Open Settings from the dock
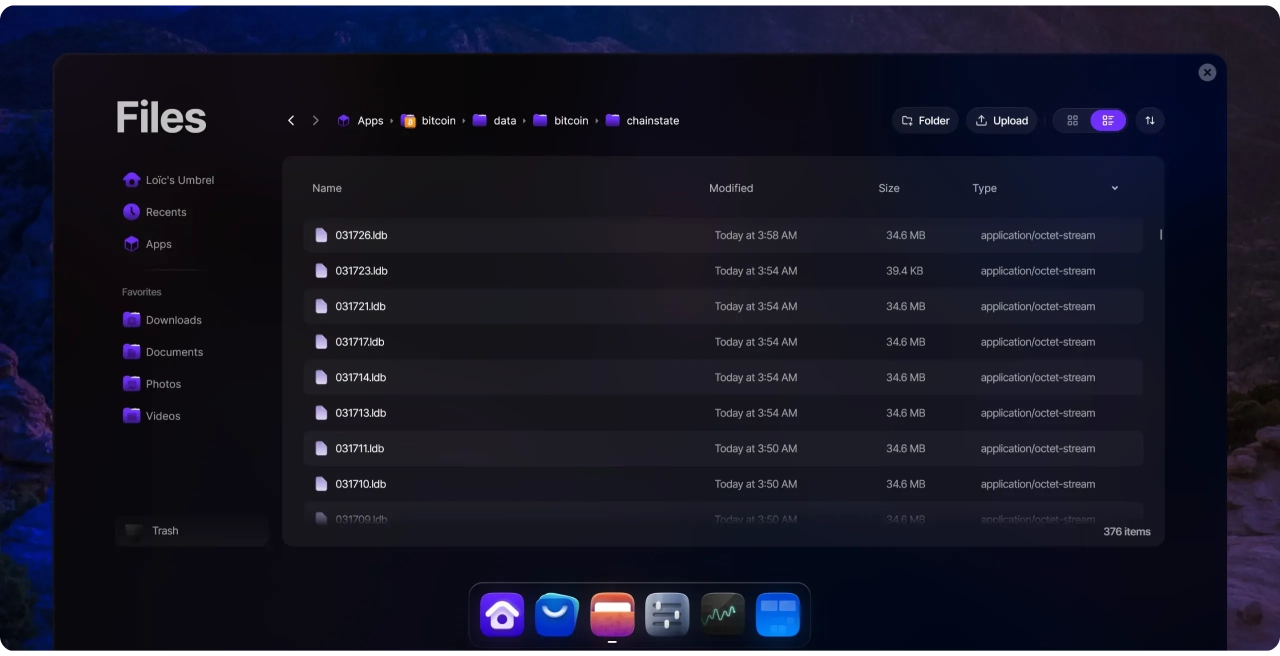This screenshot has height=656, width=1280. (x=667, y=615)
